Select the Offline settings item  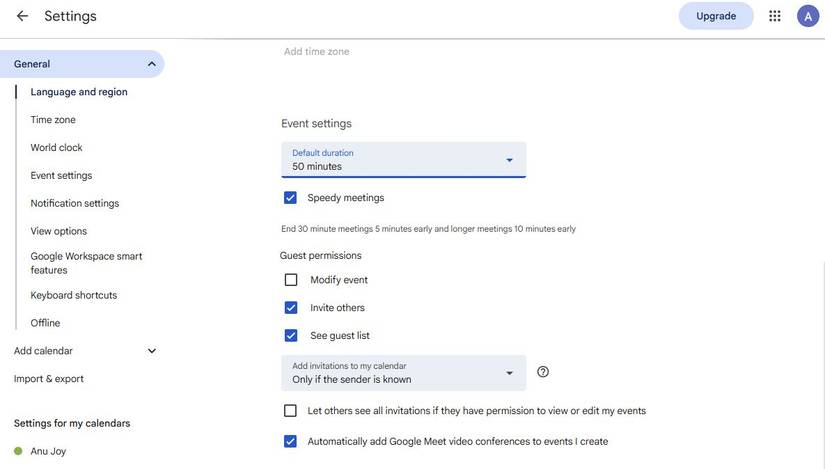(x=45, y=323)
